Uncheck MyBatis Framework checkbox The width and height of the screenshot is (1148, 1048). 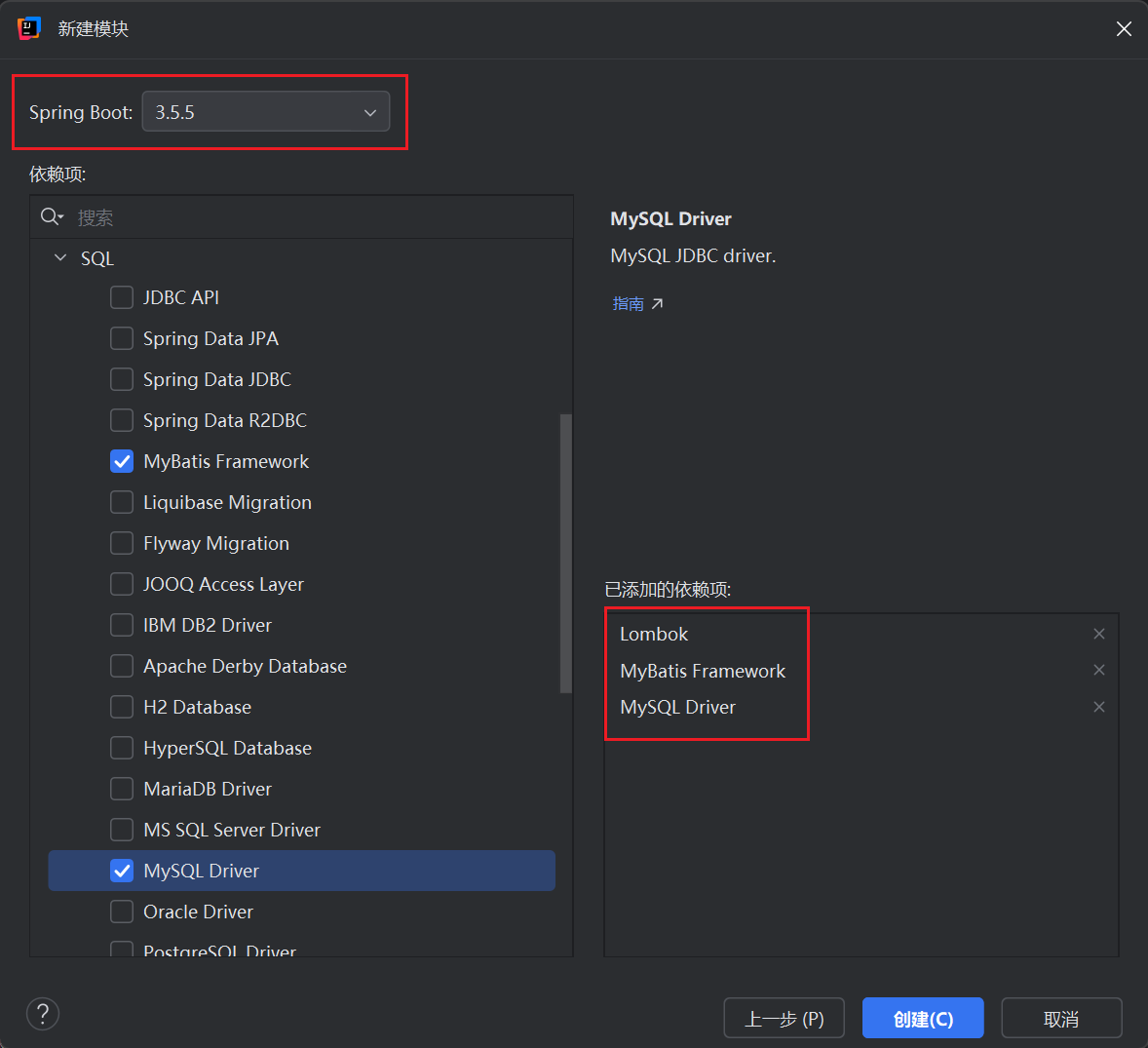point(122,461)
